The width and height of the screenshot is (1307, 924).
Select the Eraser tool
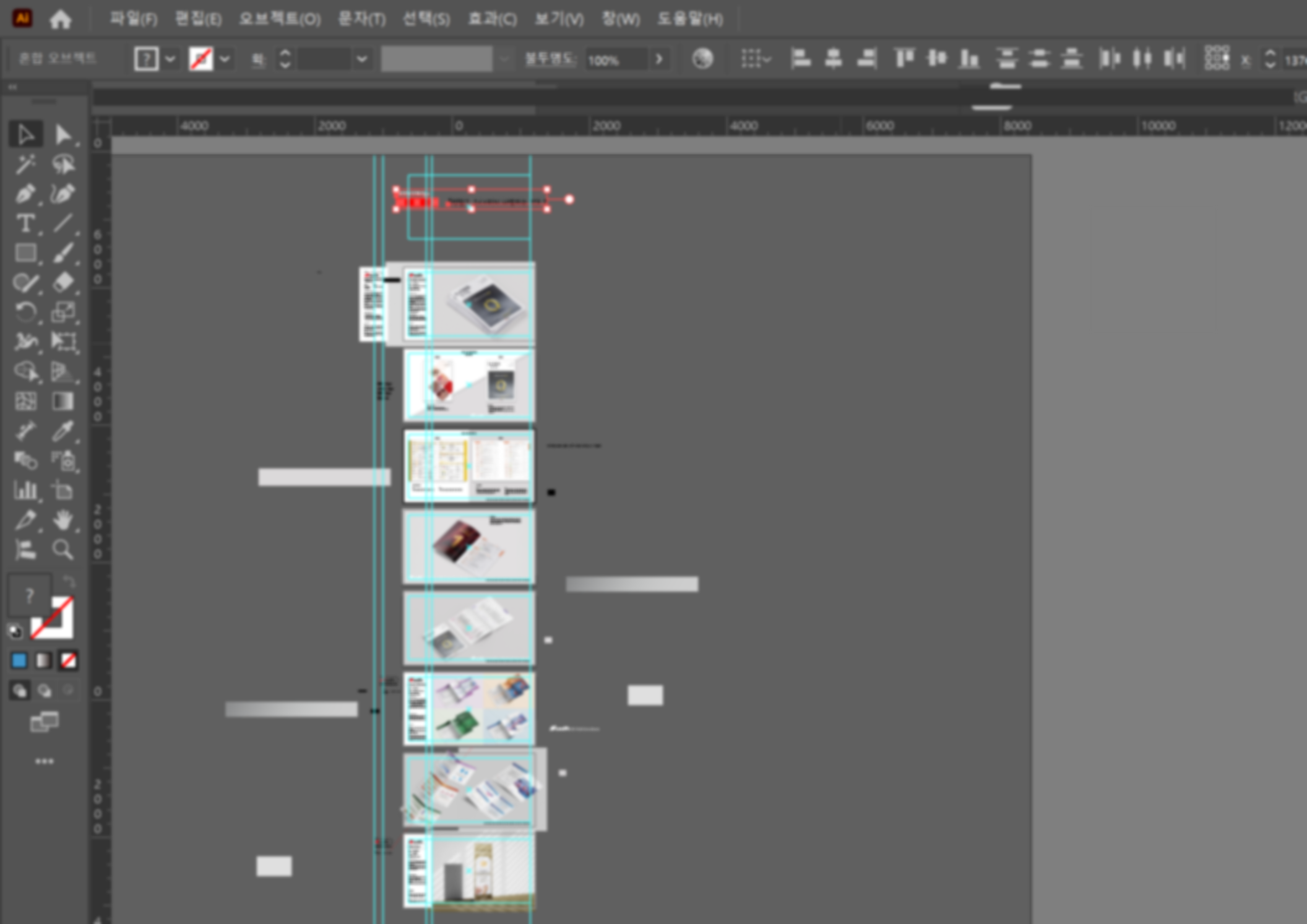(x=63, y=283)
